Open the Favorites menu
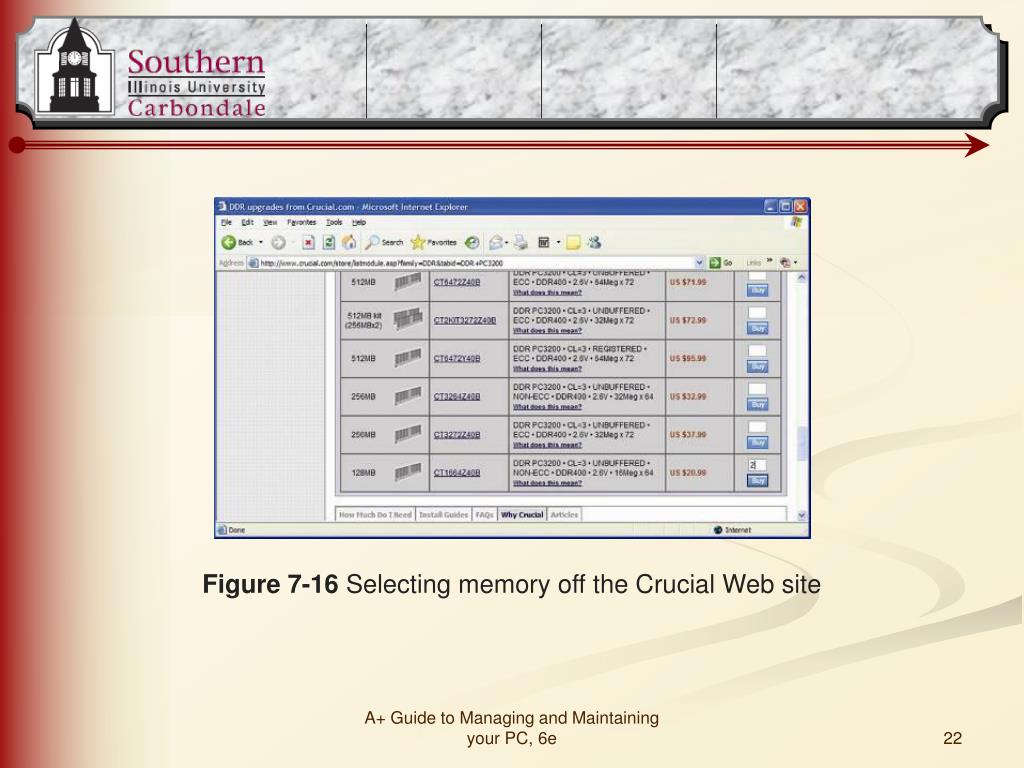Viewport: 1024px width, 768px height. click(301, 222)
